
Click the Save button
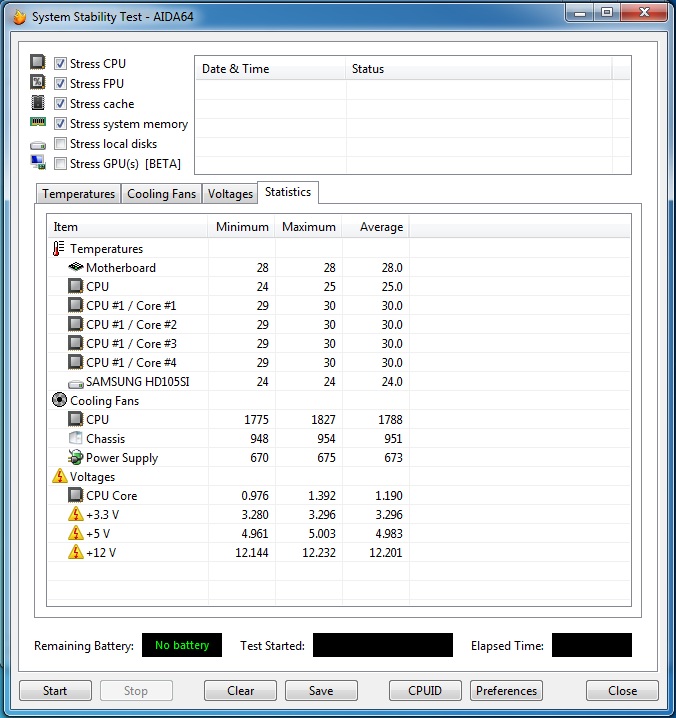click(x=321, y=691)
